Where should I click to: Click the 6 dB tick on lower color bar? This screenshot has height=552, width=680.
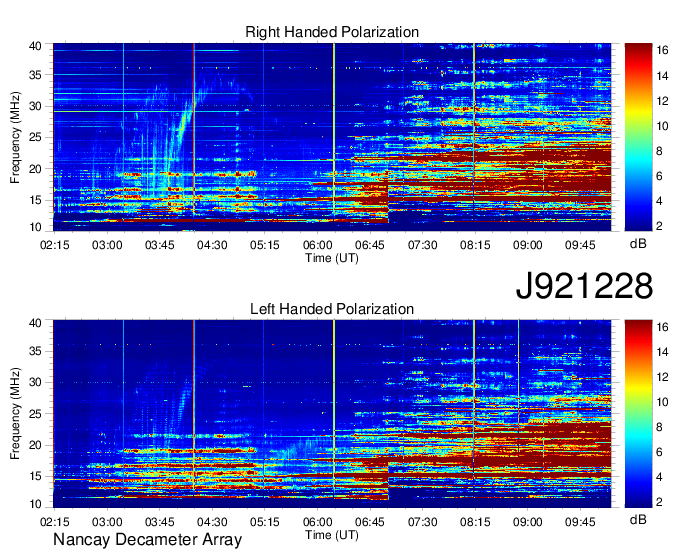coord(659,452)
